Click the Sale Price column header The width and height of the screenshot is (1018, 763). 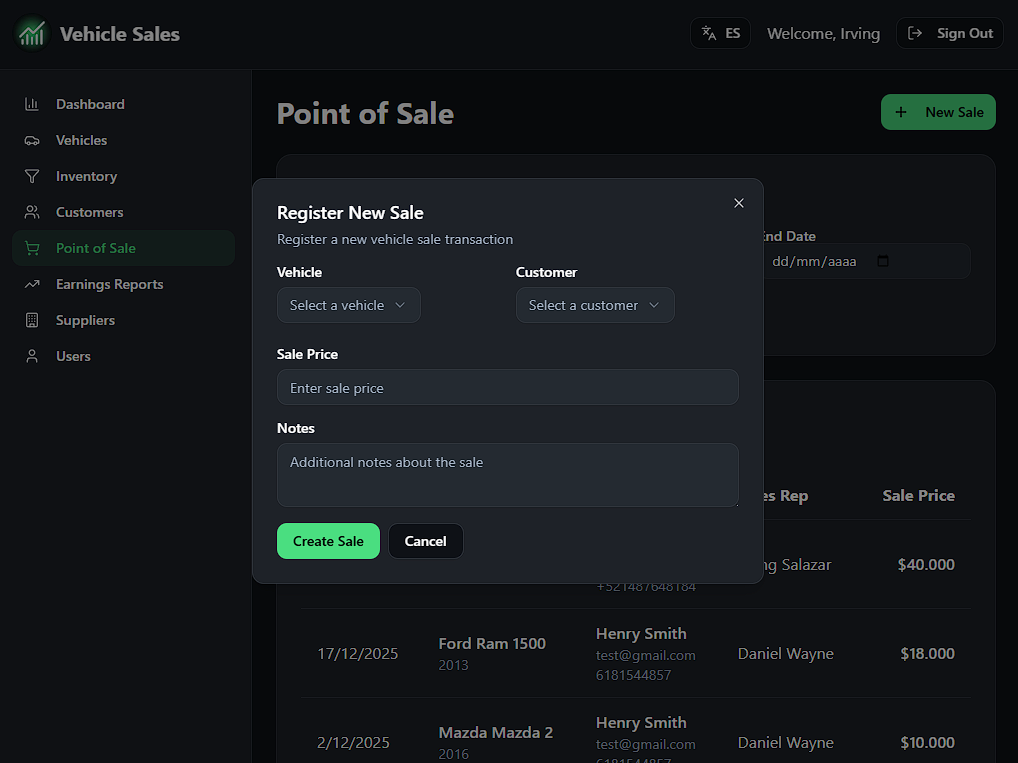918,495
